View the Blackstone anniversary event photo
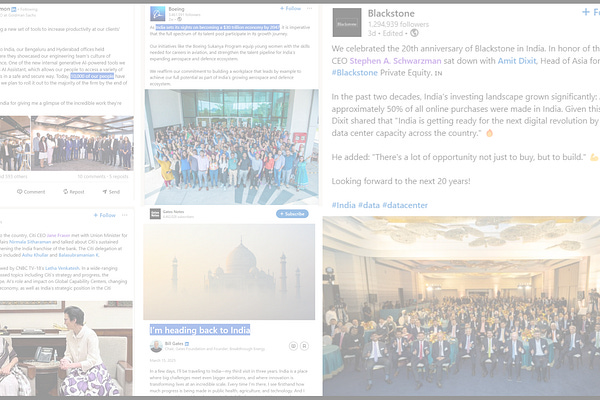600x400 pixels. coord(461,306)
